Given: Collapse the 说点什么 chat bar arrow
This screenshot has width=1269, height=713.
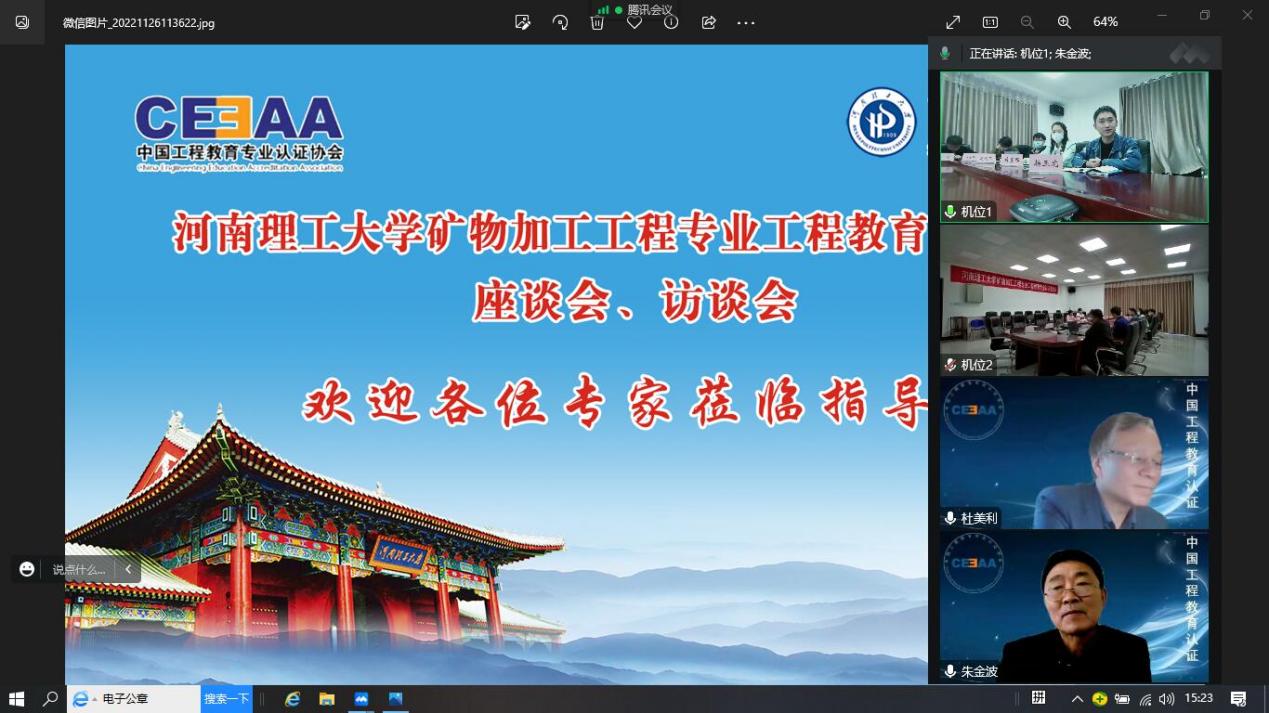Looking at the screenshot, I should point(128,569).
